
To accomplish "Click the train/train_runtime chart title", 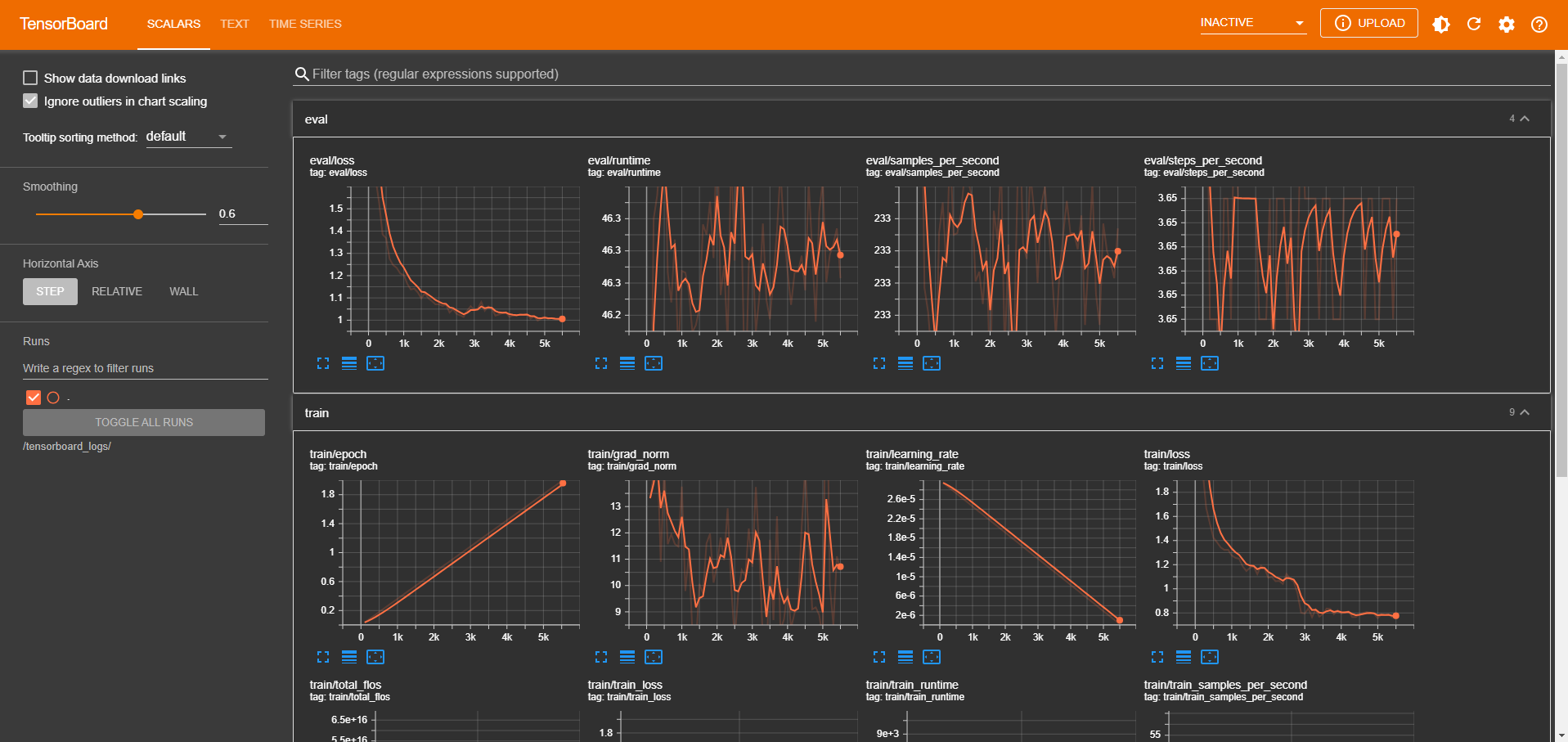I will coord(912,685).
